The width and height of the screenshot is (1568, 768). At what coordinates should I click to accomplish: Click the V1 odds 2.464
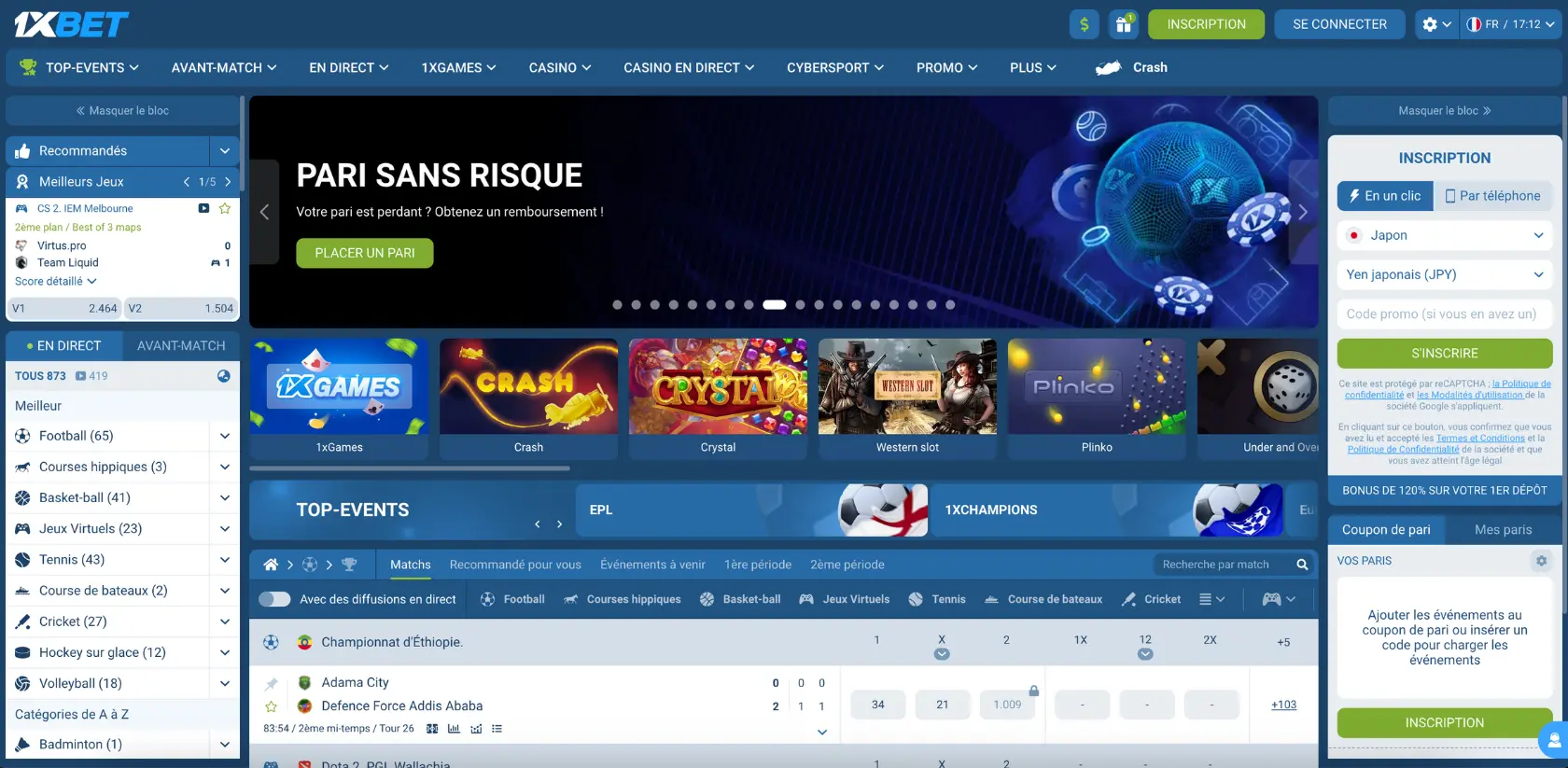[x=64, y=308]
